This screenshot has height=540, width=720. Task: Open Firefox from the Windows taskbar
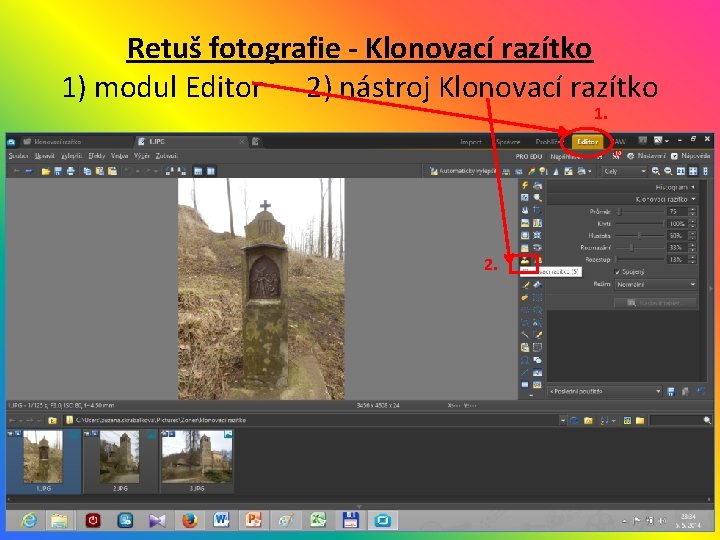pos(190,520)
